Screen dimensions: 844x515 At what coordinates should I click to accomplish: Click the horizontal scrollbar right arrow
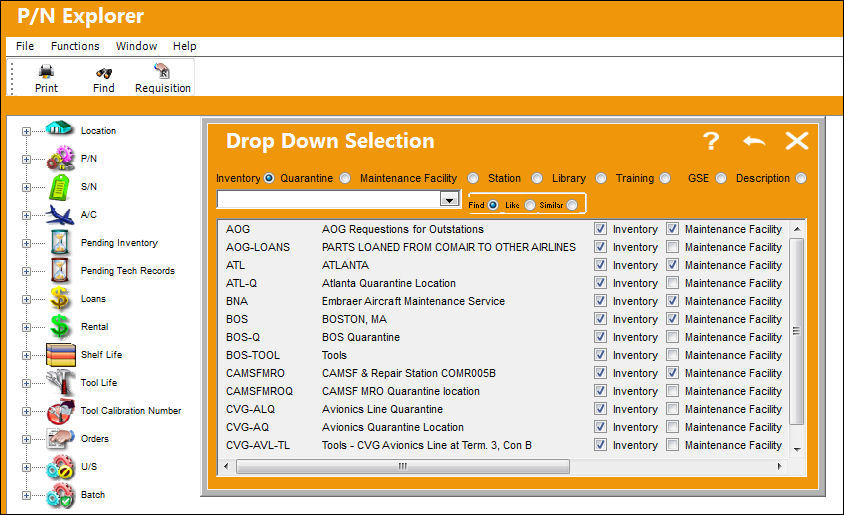click(x=779, y=467)
